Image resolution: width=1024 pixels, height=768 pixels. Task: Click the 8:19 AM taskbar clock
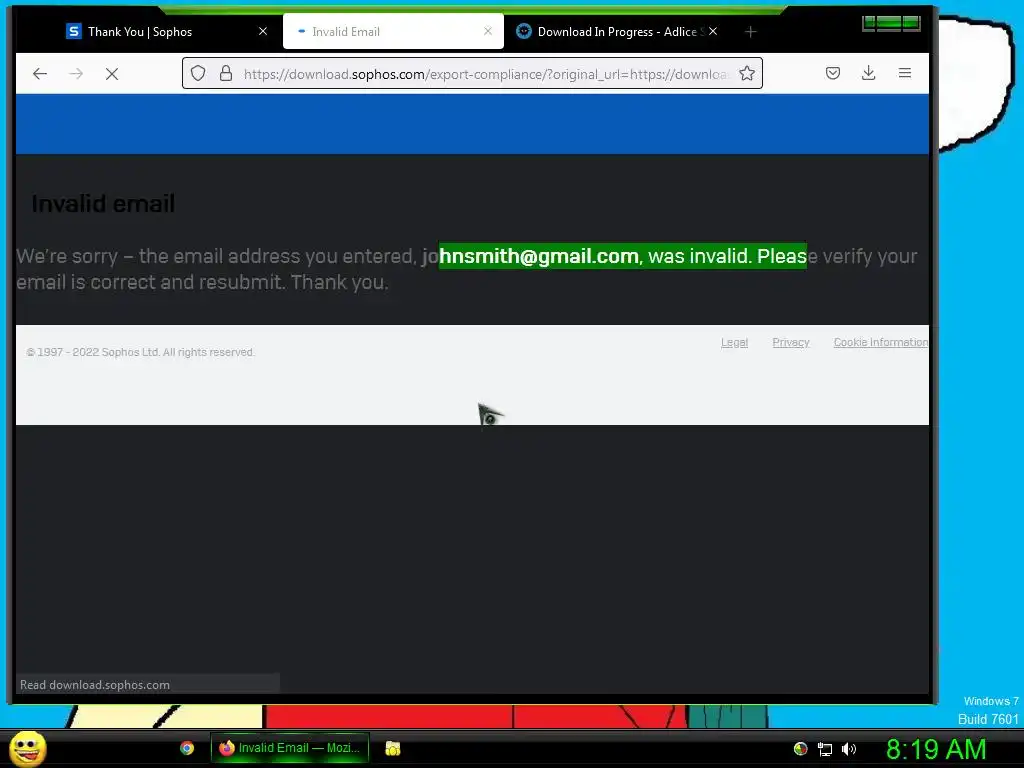tap(936, 749)
